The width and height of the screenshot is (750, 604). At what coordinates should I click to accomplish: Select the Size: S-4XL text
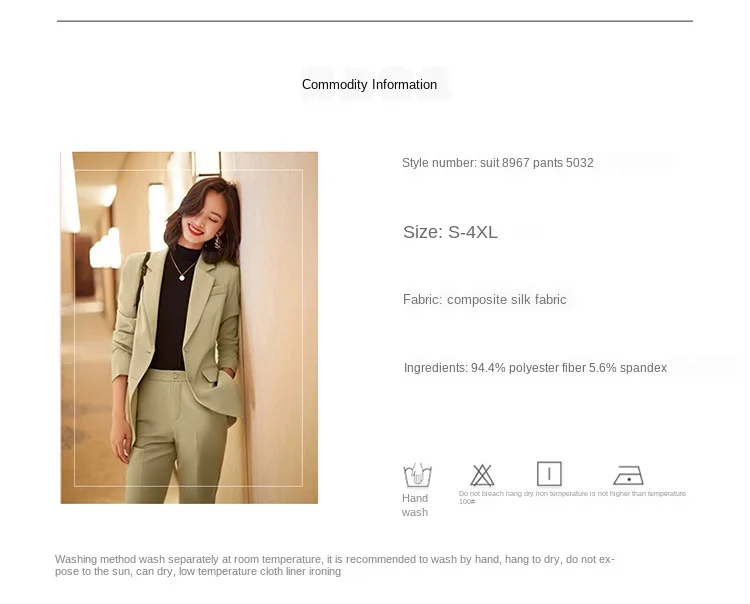click(x=450, y=232)
